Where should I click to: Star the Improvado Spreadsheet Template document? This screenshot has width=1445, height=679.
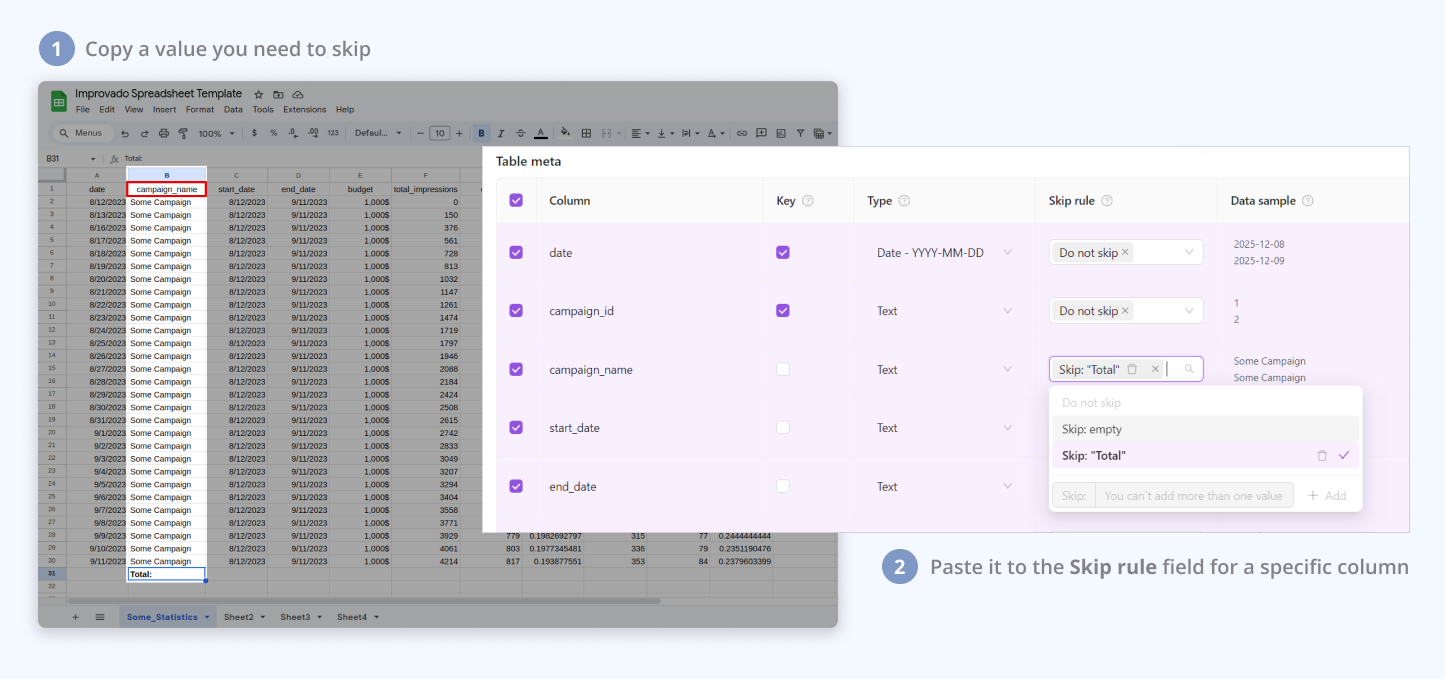point(259,94)
